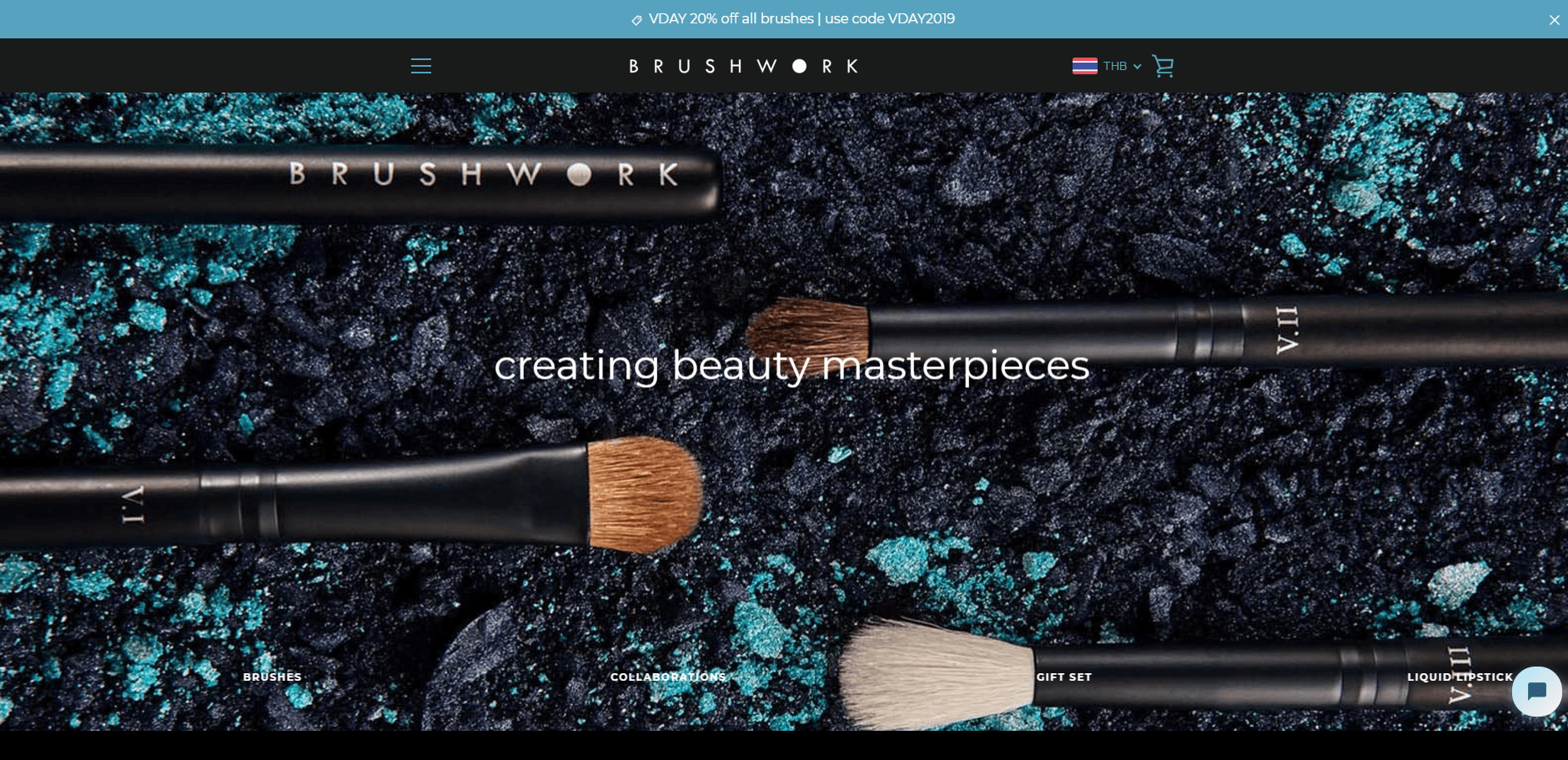Click the 'creating beauty masterpieces' headline
This screenshot has width=1568, height=760.
tap(792, 366)
